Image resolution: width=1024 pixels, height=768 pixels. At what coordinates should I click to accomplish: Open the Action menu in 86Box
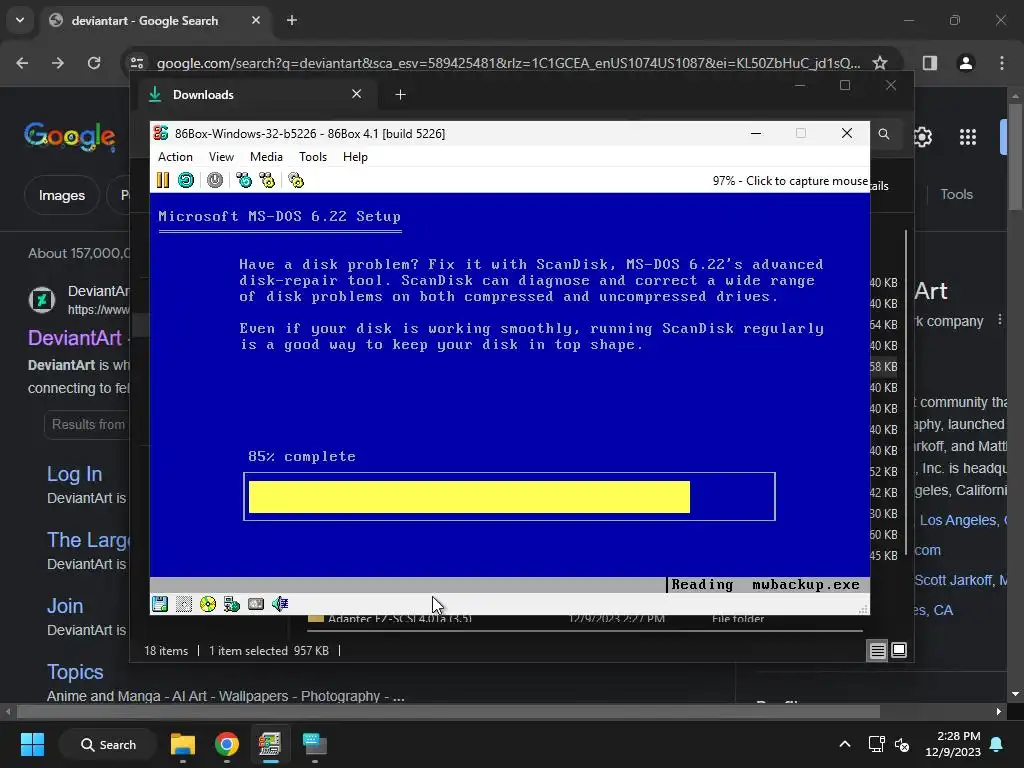click(x=175, y=157)
